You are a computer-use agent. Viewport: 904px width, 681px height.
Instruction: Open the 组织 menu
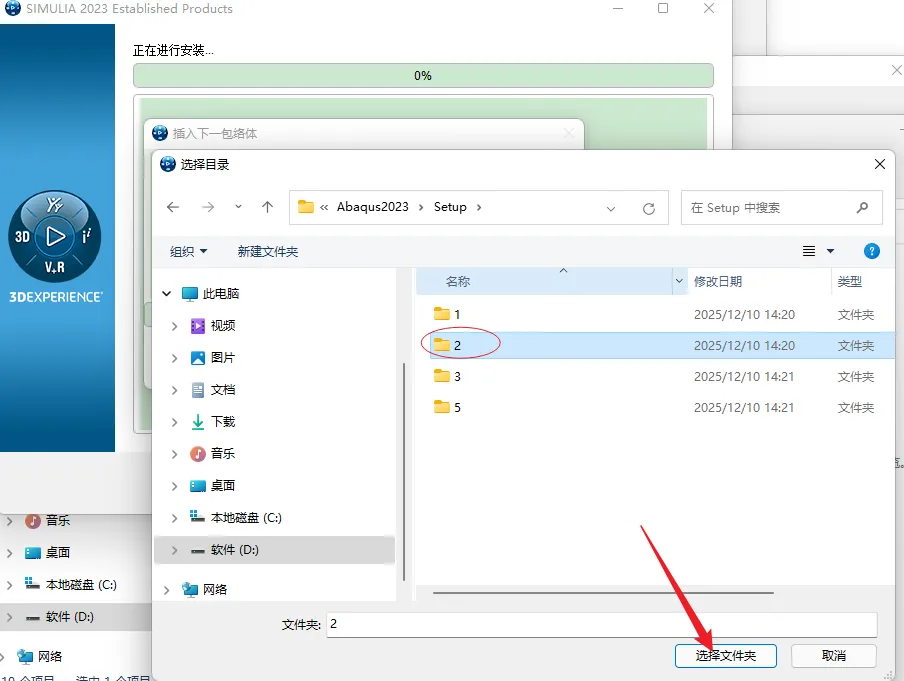[x=188, y=251]
